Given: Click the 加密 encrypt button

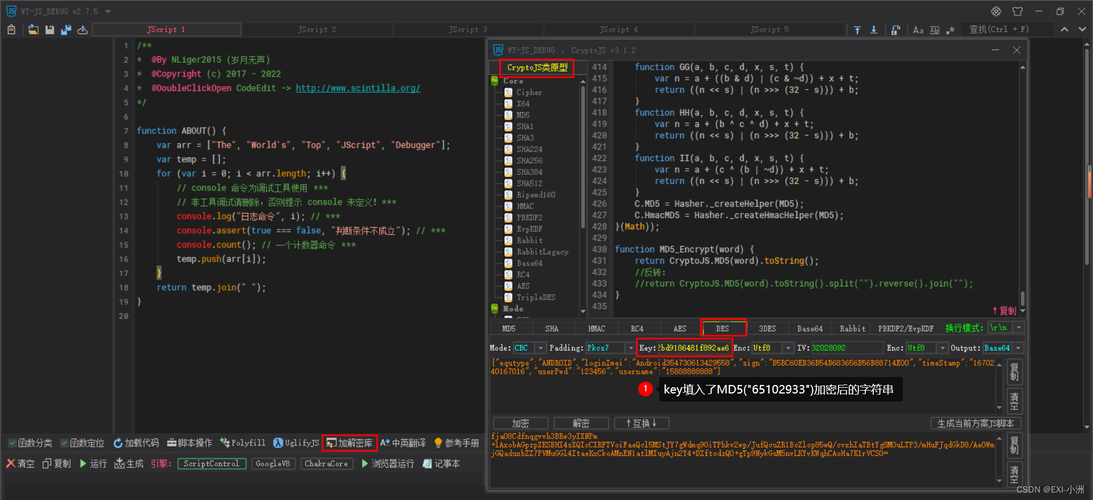Looking at the screenshot, I should point(521,423).
